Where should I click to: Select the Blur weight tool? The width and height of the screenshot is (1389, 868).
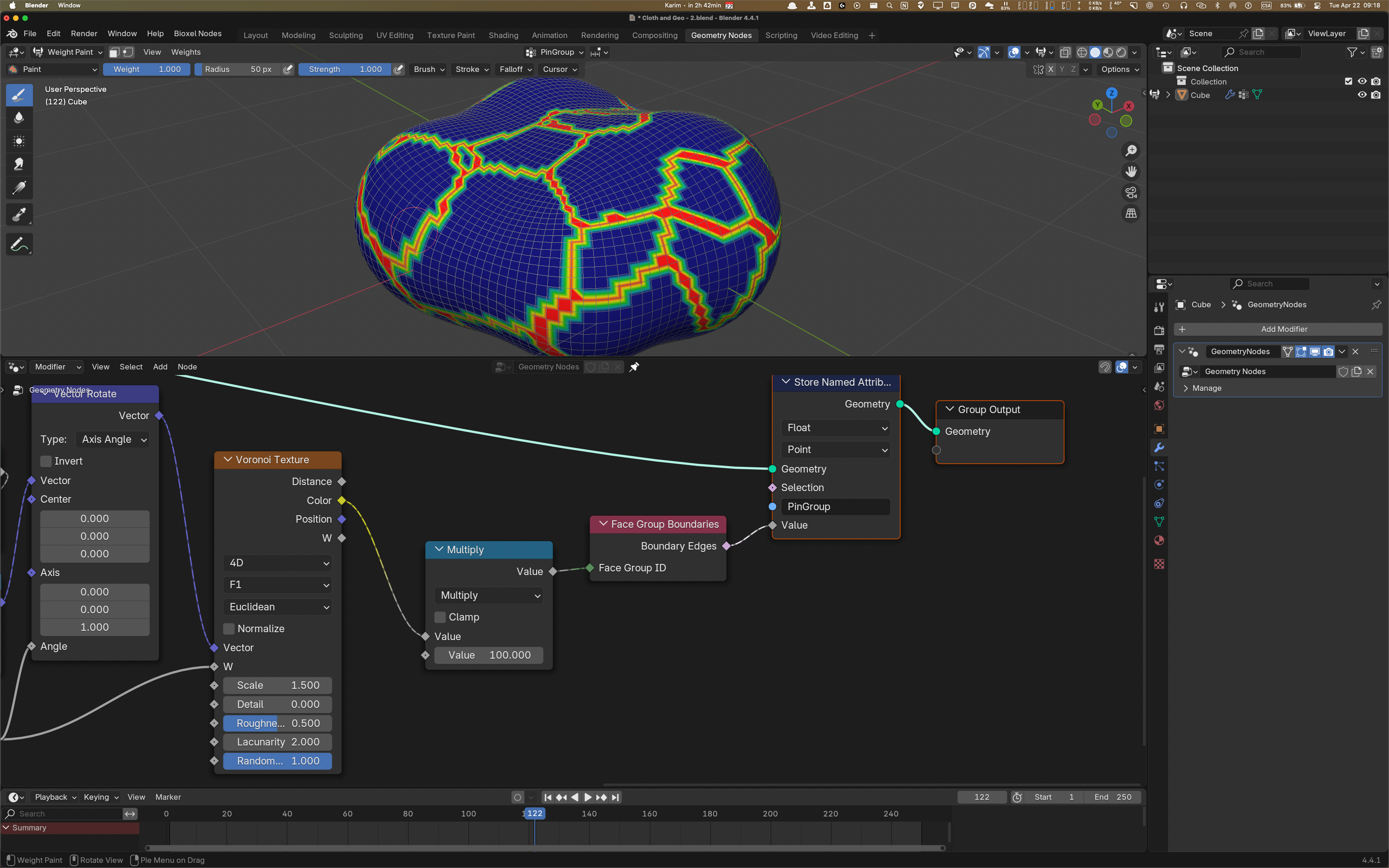point(19,118)
